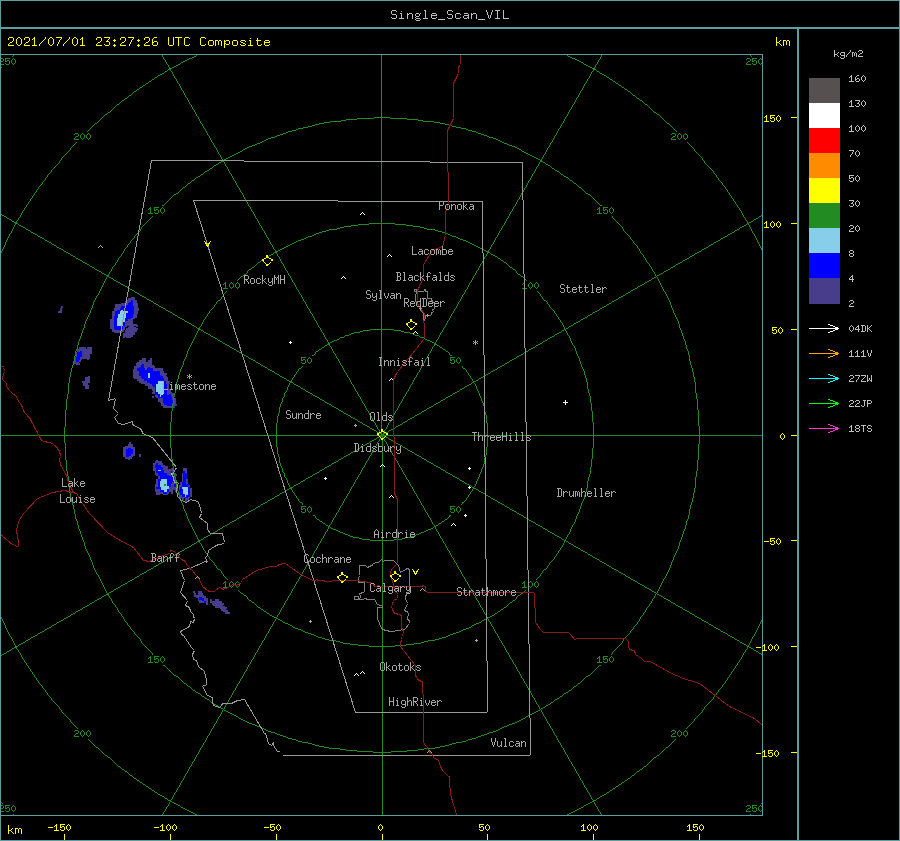The image size is (900, 841).
Task: Click the faint echo south of Banff
Action: tap(212, 602)
